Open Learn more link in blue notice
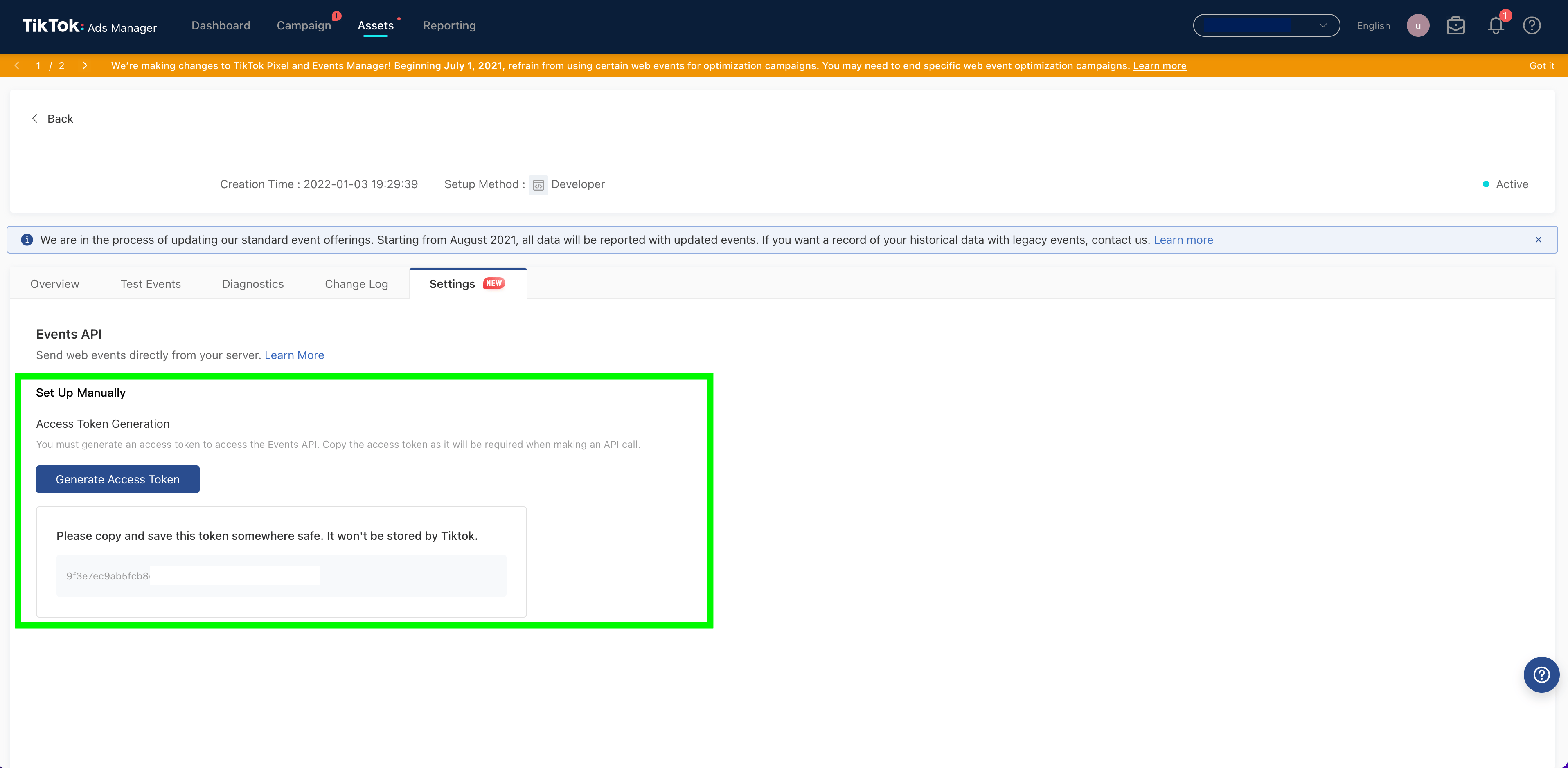Screen dimensions: 1568x768 1183,240
